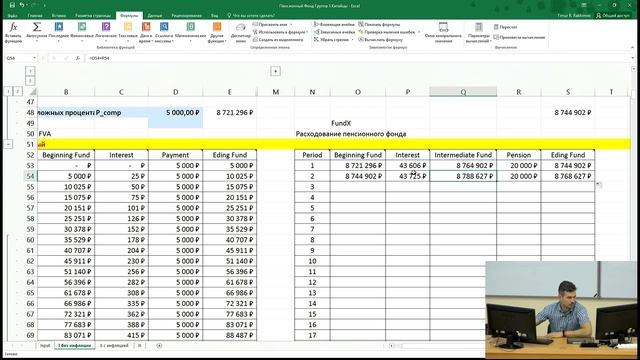
Task: Collapse the row group minus button at row 51
Action: coord(8,144)
